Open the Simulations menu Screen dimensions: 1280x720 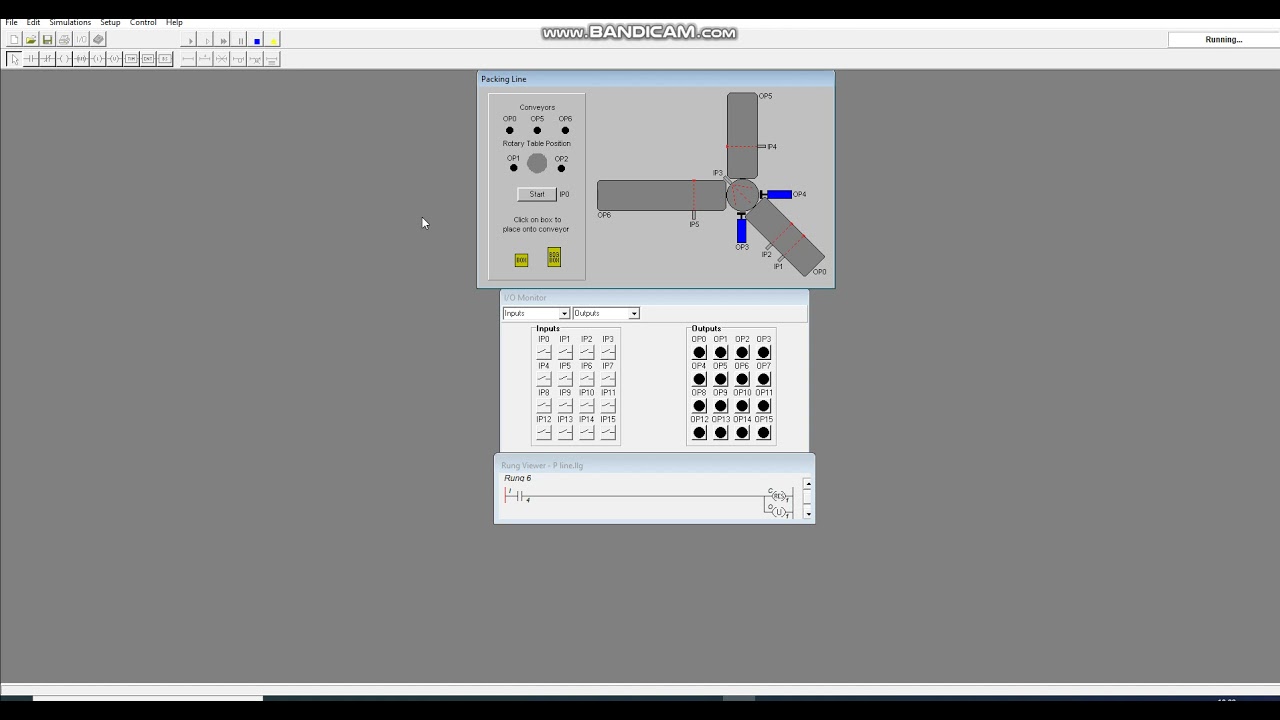coord(70,22)
